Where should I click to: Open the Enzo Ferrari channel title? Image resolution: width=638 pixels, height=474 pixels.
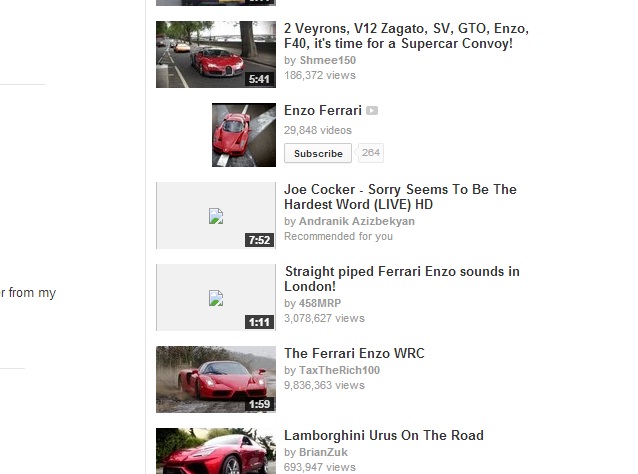(323, 110)
